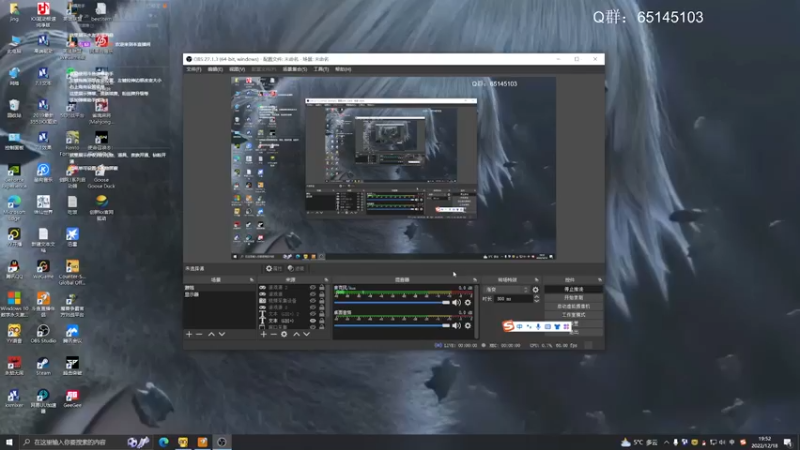Open the Goose Goose Duck desktop shortcut
The image size is (800, 450).
coord(101,176)
